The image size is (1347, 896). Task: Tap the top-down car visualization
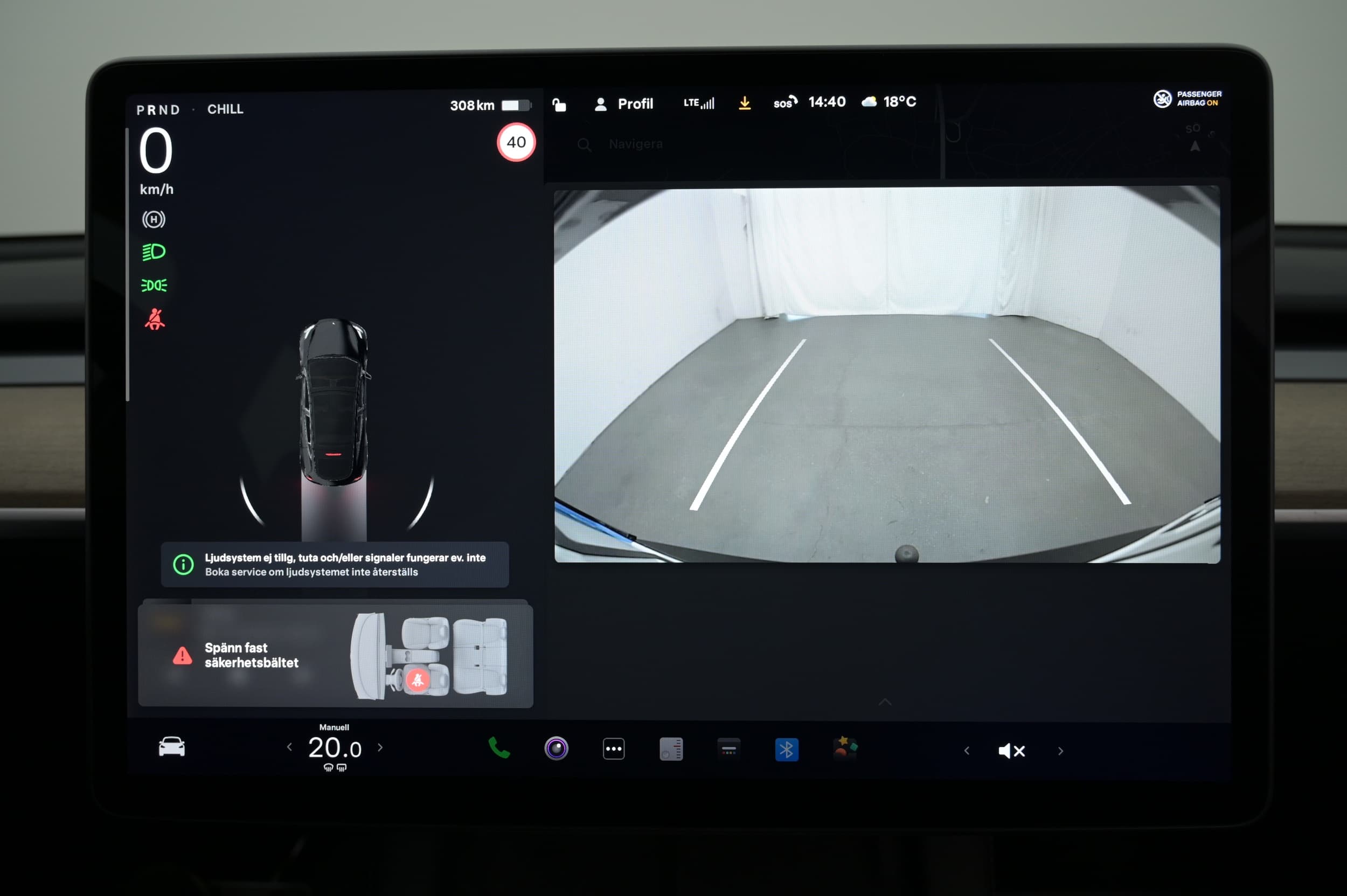334,403
